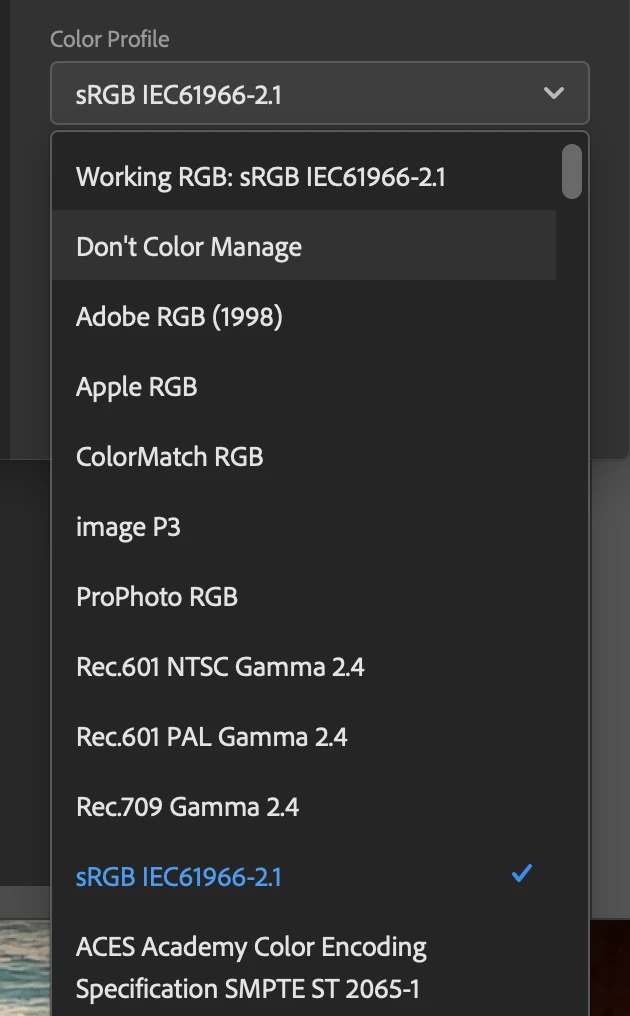Pick Apple RGB from the list
Image resolution: width=630 pixels, height=1016 pixels.
pos(137,387)
